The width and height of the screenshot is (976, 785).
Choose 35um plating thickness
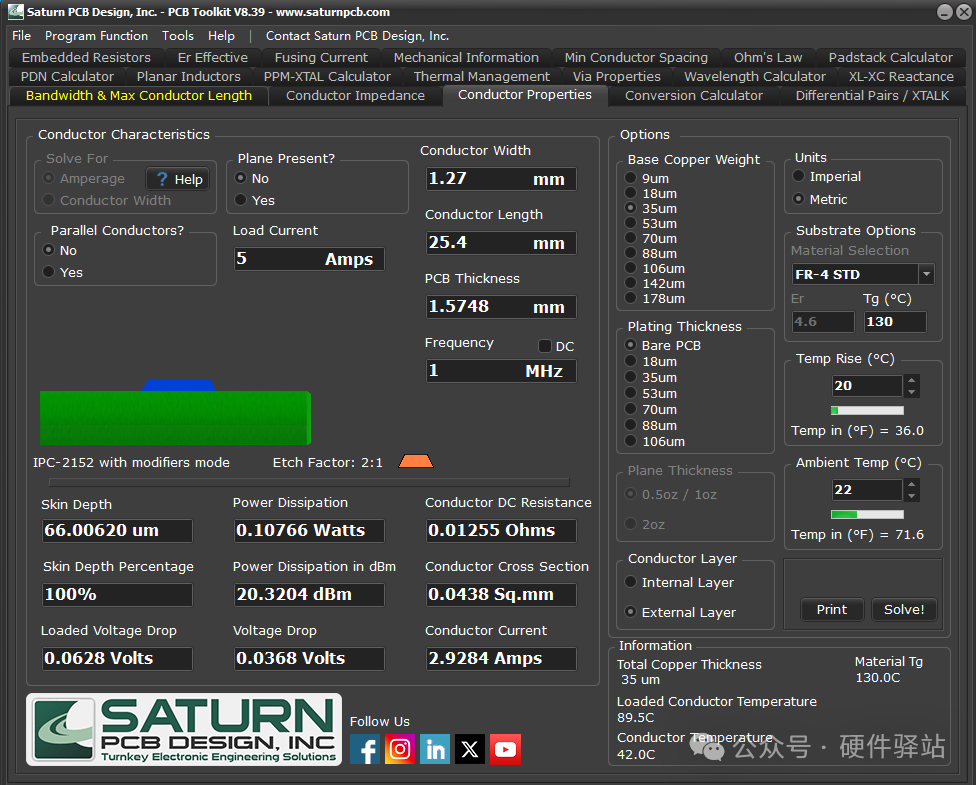pos(631,377)
